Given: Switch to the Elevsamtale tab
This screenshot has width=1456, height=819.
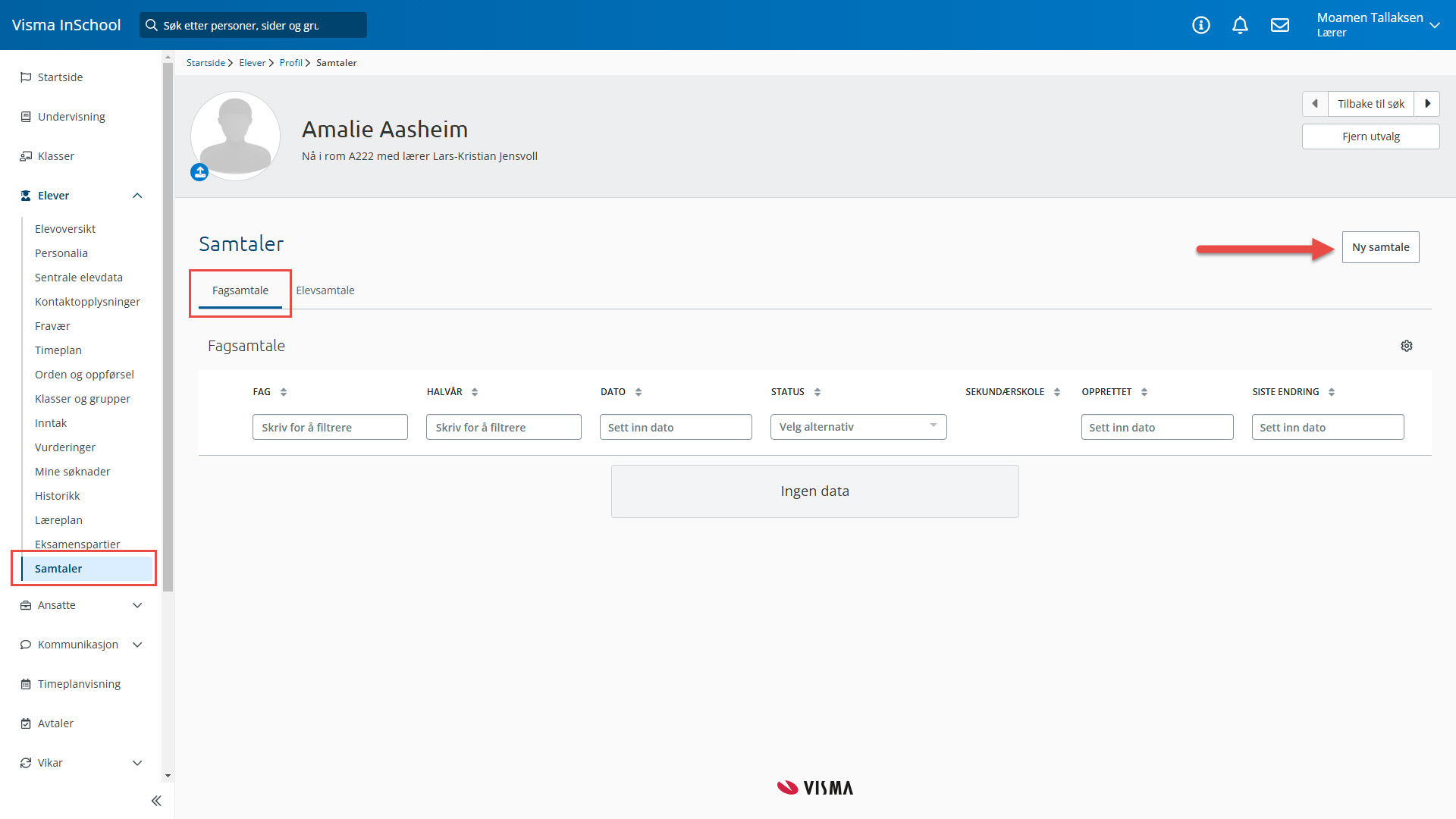Looking at the screenshot, I should 325,290.
